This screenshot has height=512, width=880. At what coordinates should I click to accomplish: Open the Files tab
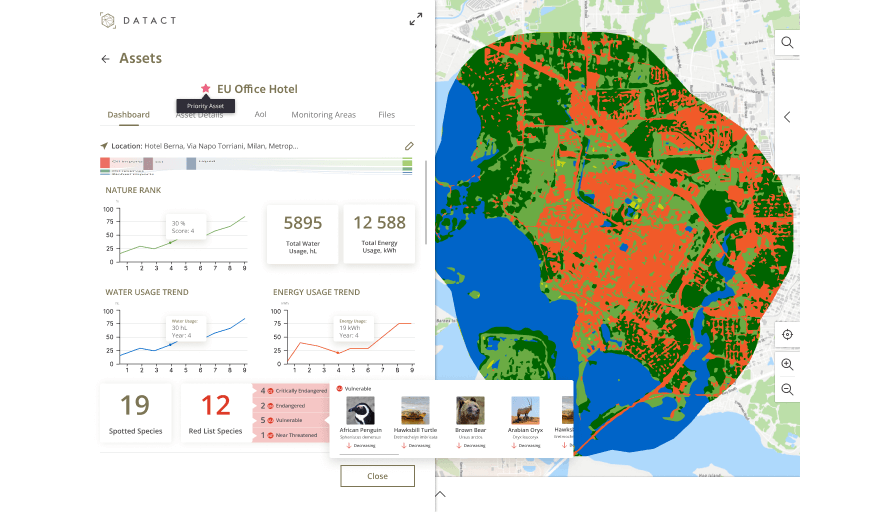point(386,115)
